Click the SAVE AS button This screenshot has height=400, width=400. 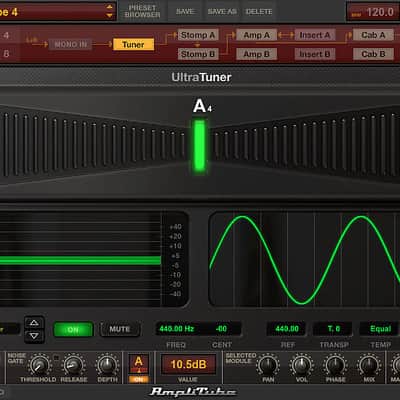click(x=222, y=11)
